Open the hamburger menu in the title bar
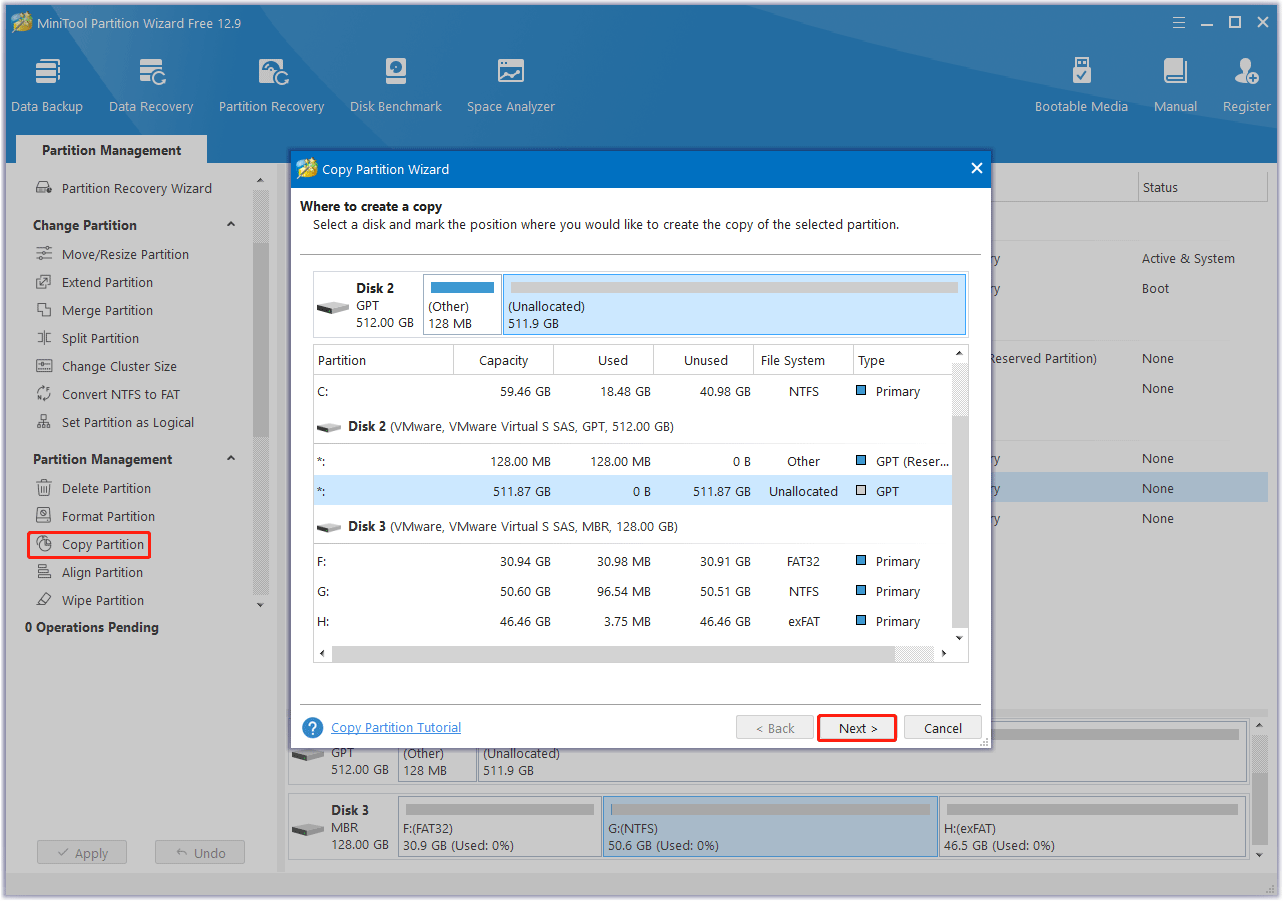 pyautogui.click(x=1181, y=22)
